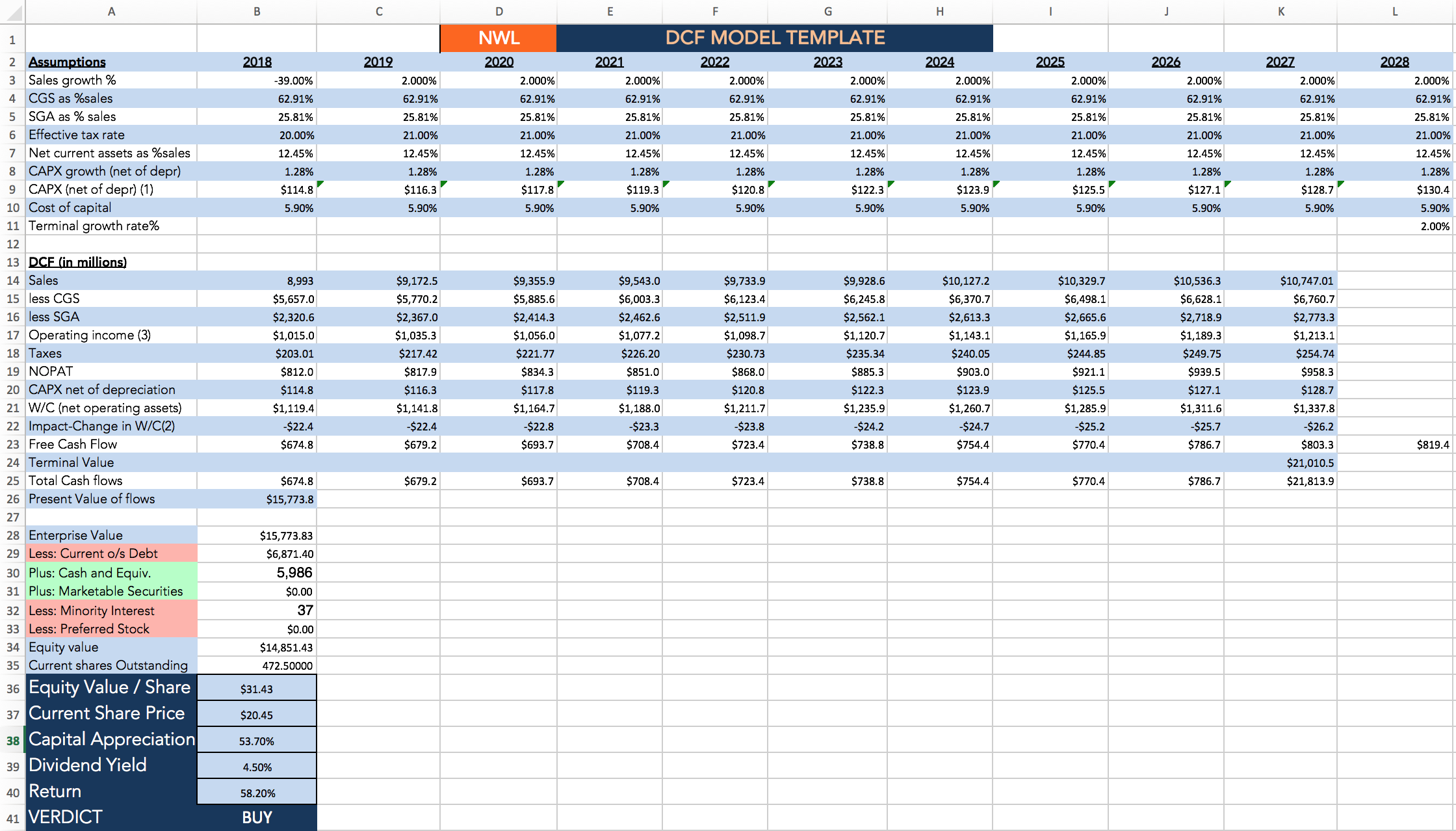Select column A header
Image resolution: width=1456 pixels, height=831 pixels.
point(111,12)
